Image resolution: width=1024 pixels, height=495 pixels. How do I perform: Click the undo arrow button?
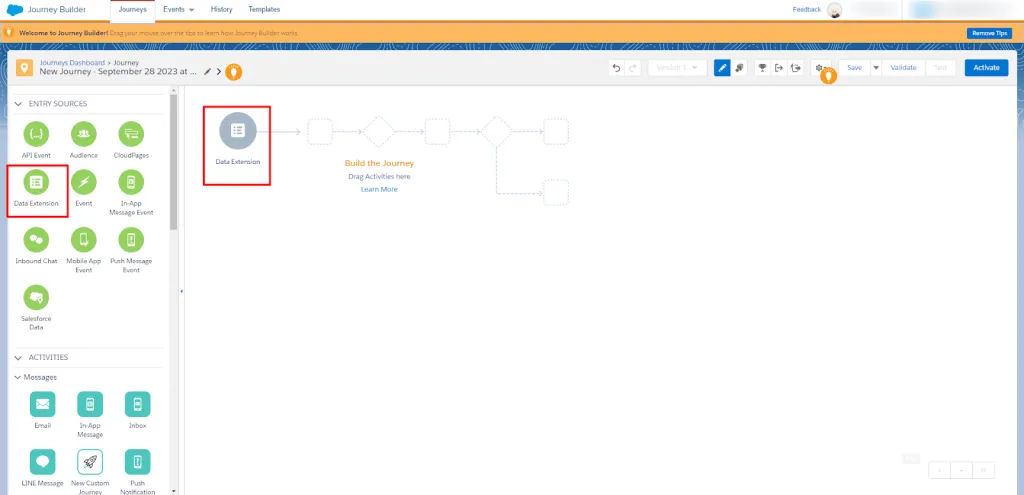616,68
